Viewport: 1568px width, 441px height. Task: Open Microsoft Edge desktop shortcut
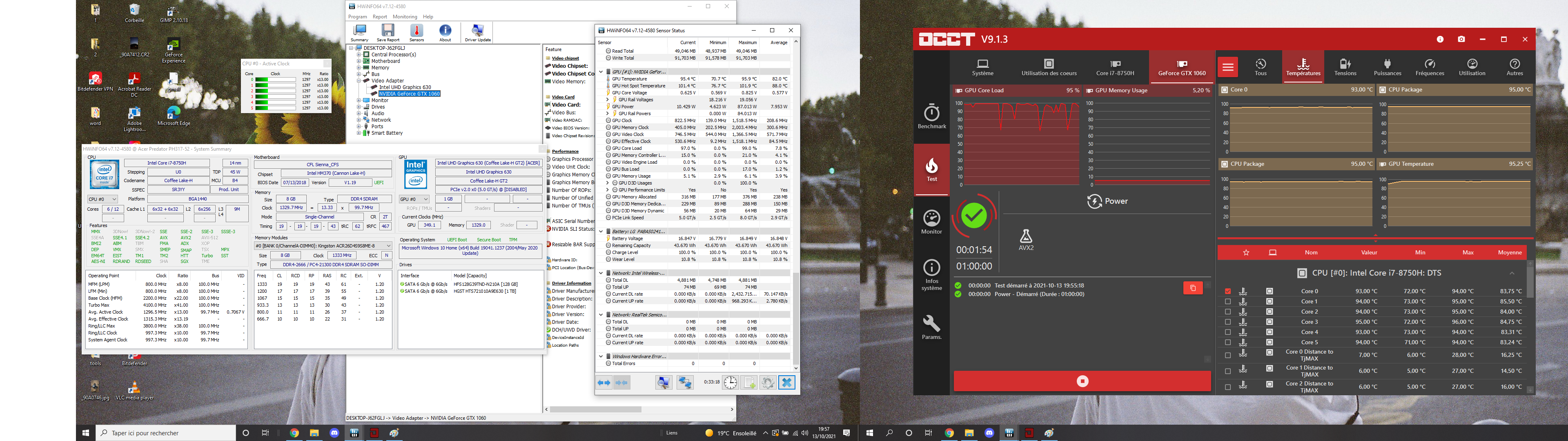(174, 116)
